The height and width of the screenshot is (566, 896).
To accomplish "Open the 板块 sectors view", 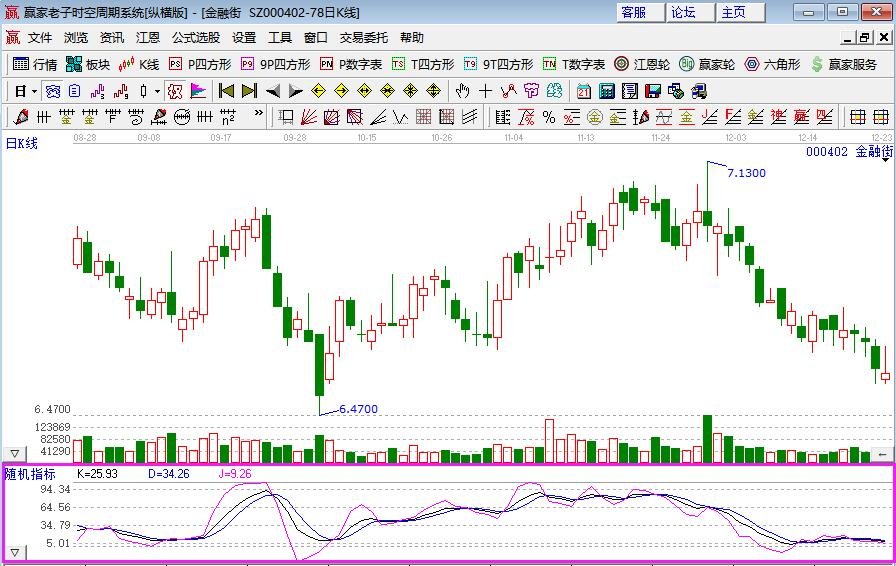I will [x=88, y=64].
